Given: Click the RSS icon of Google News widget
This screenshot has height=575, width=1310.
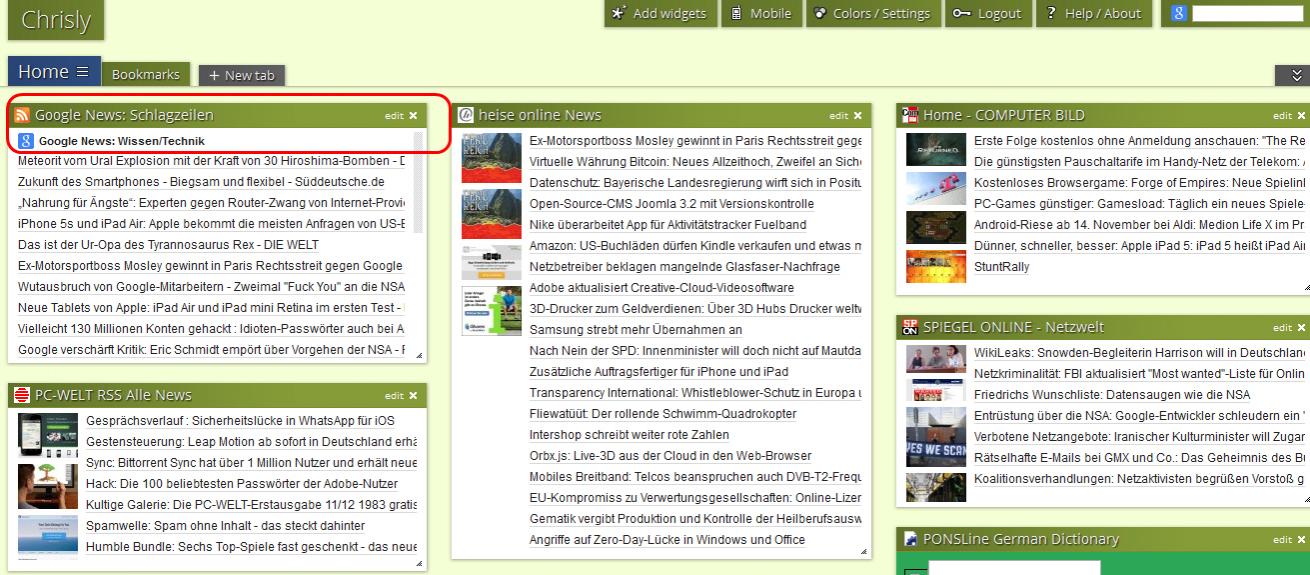Looking at the screenshot, I should click(x=22, y=115).
